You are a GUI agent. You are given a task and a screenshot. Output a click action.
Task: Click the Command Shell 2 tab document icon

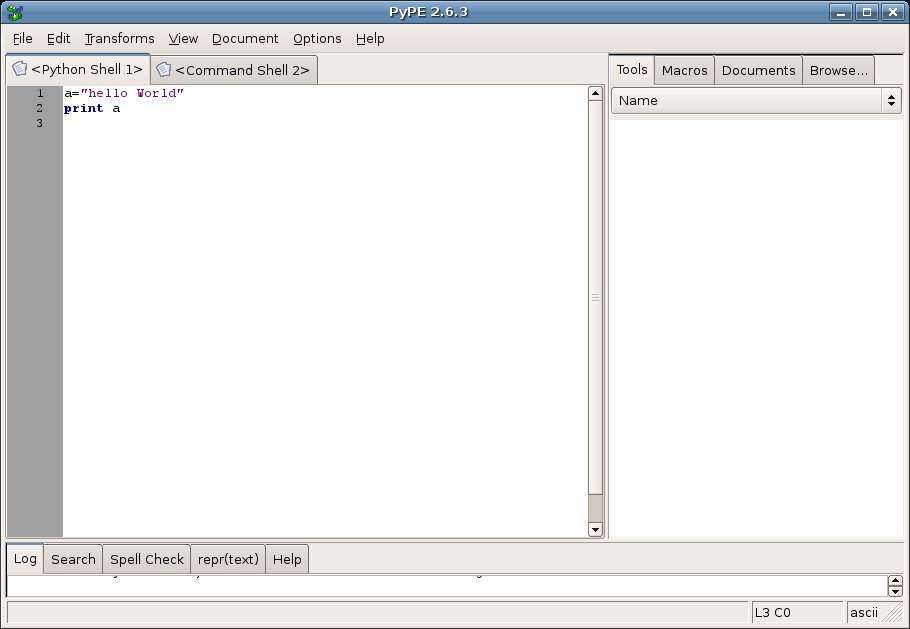pyautogui.click(x=164, y=70)
